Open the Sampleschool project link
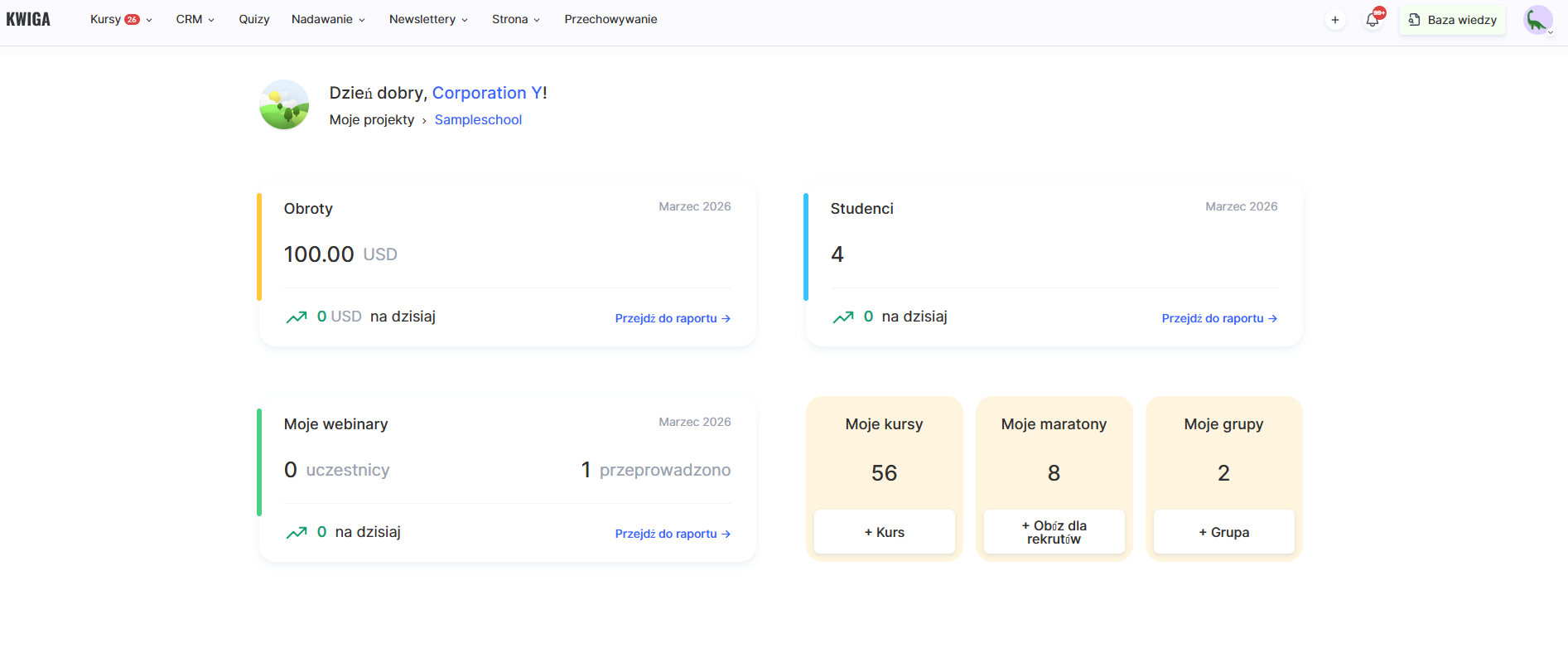1568x653 pixels. click(x=478, y=120)
